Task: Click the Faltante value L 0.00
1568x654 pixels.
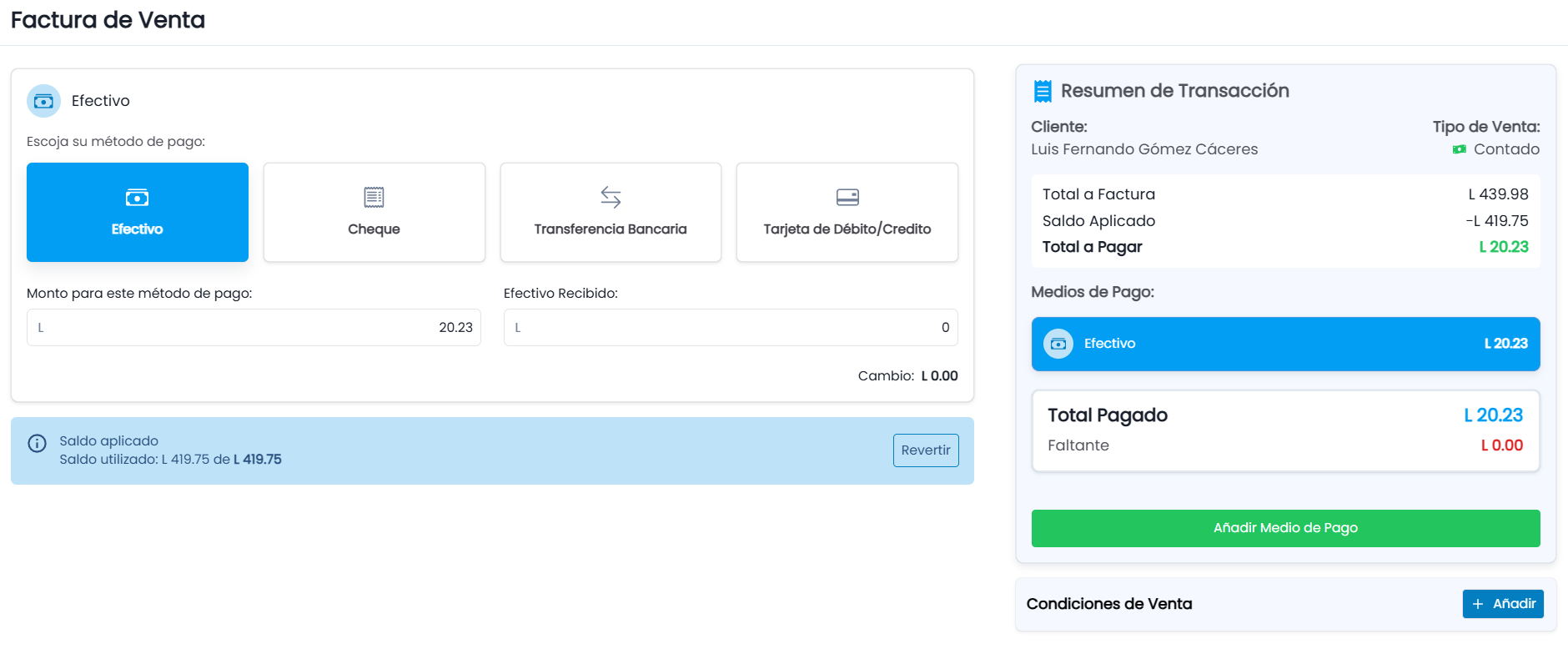Action: [1502, 445]
